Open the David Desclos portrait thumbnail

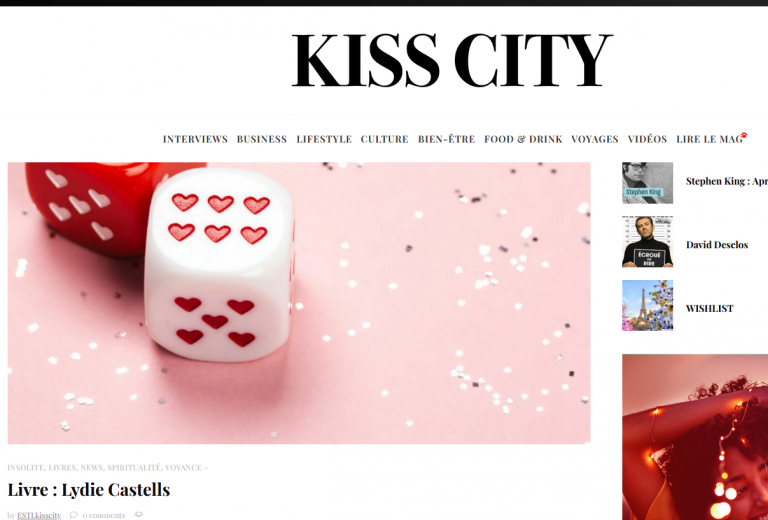[648, 242]
